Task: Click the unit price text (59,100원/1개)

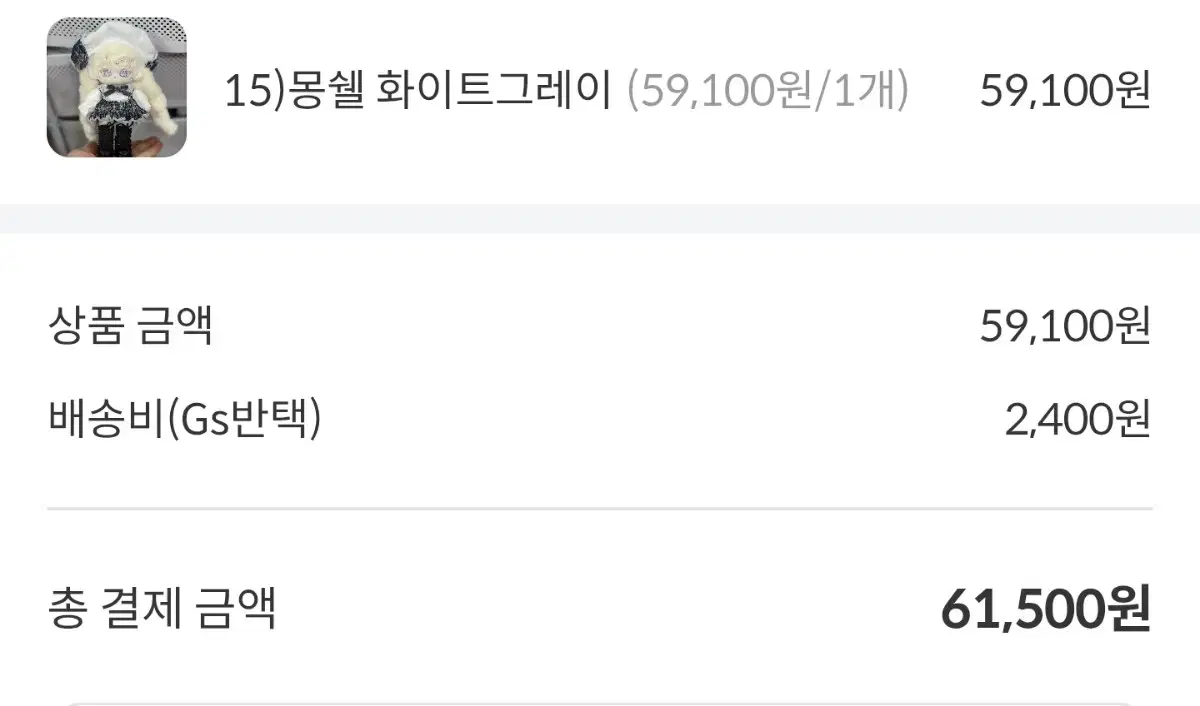Action: point(768,91)
